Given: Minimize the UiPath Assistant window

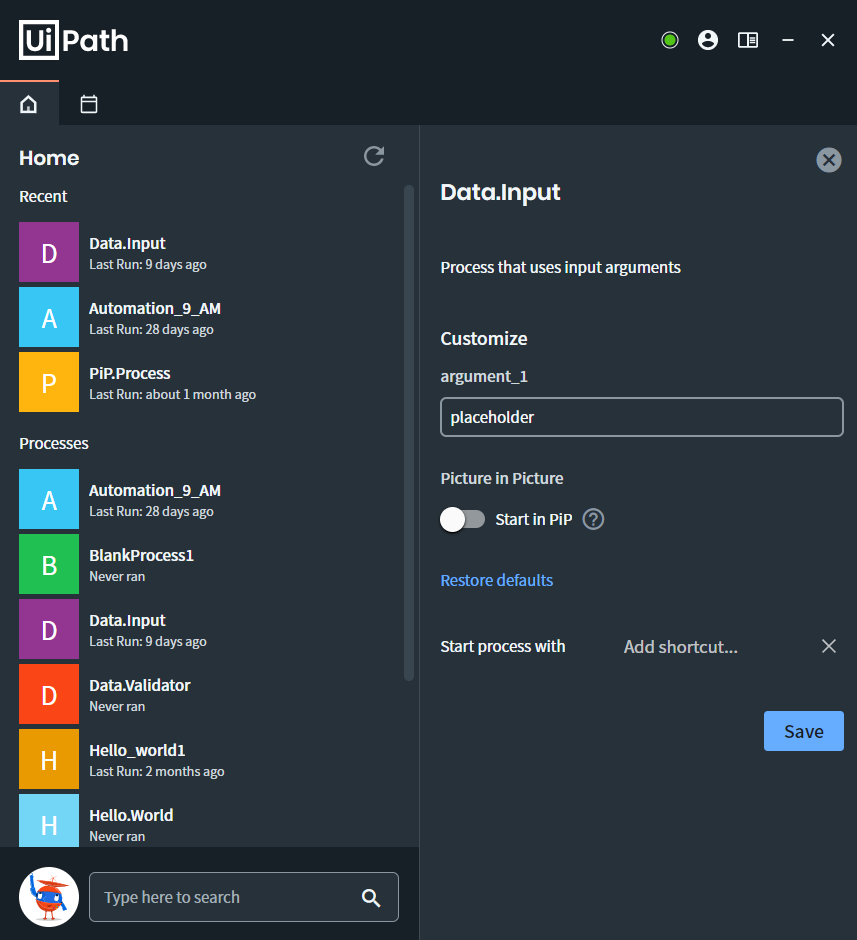Looking at the screenshot, I should tap(788, 40).
